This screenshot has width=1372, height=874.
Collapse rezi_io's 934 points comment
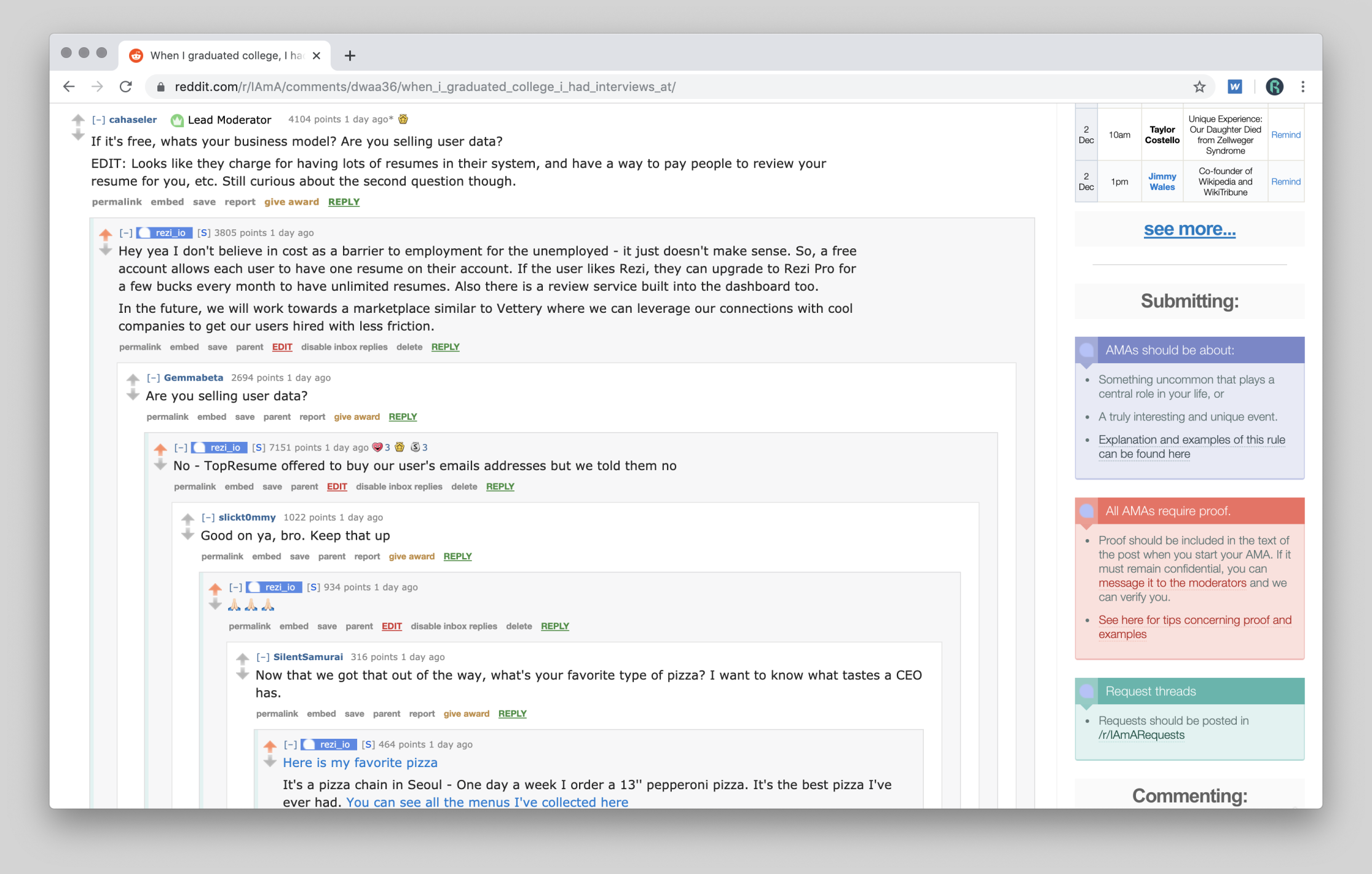point(235,587)
